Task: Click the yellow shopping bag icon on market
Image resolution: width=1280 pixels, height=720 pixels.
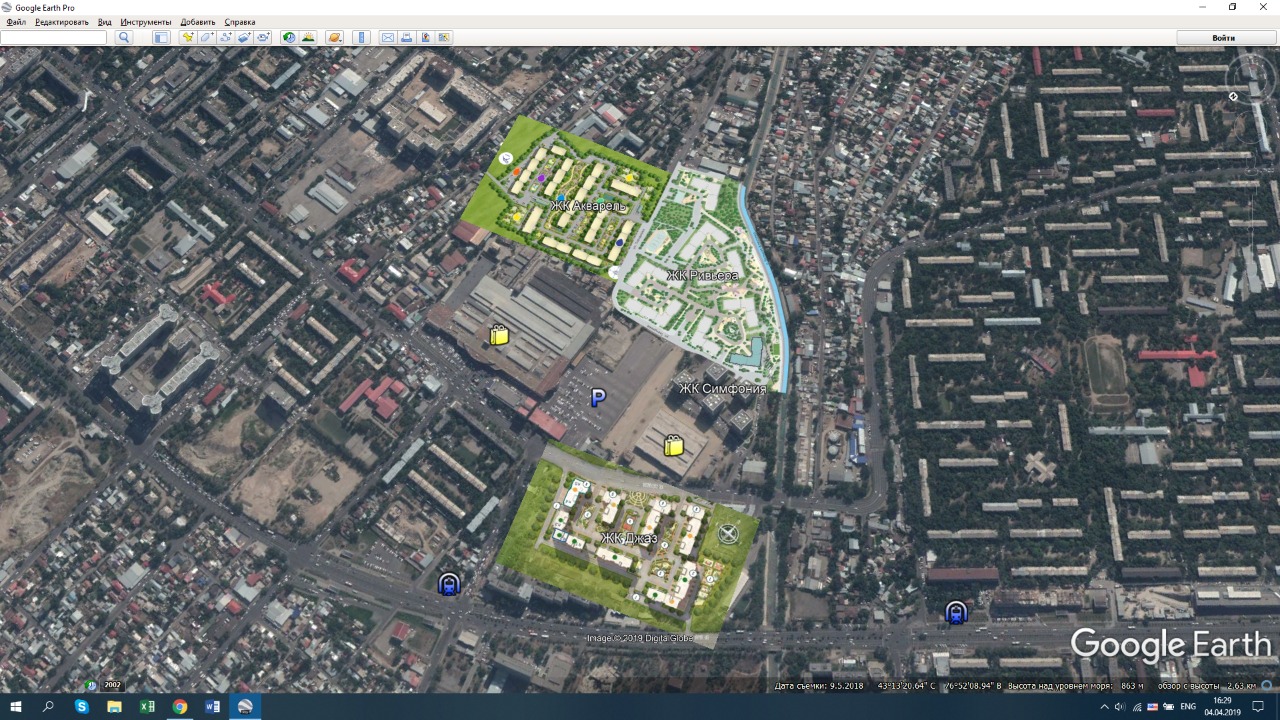Action: pos(499,335)
